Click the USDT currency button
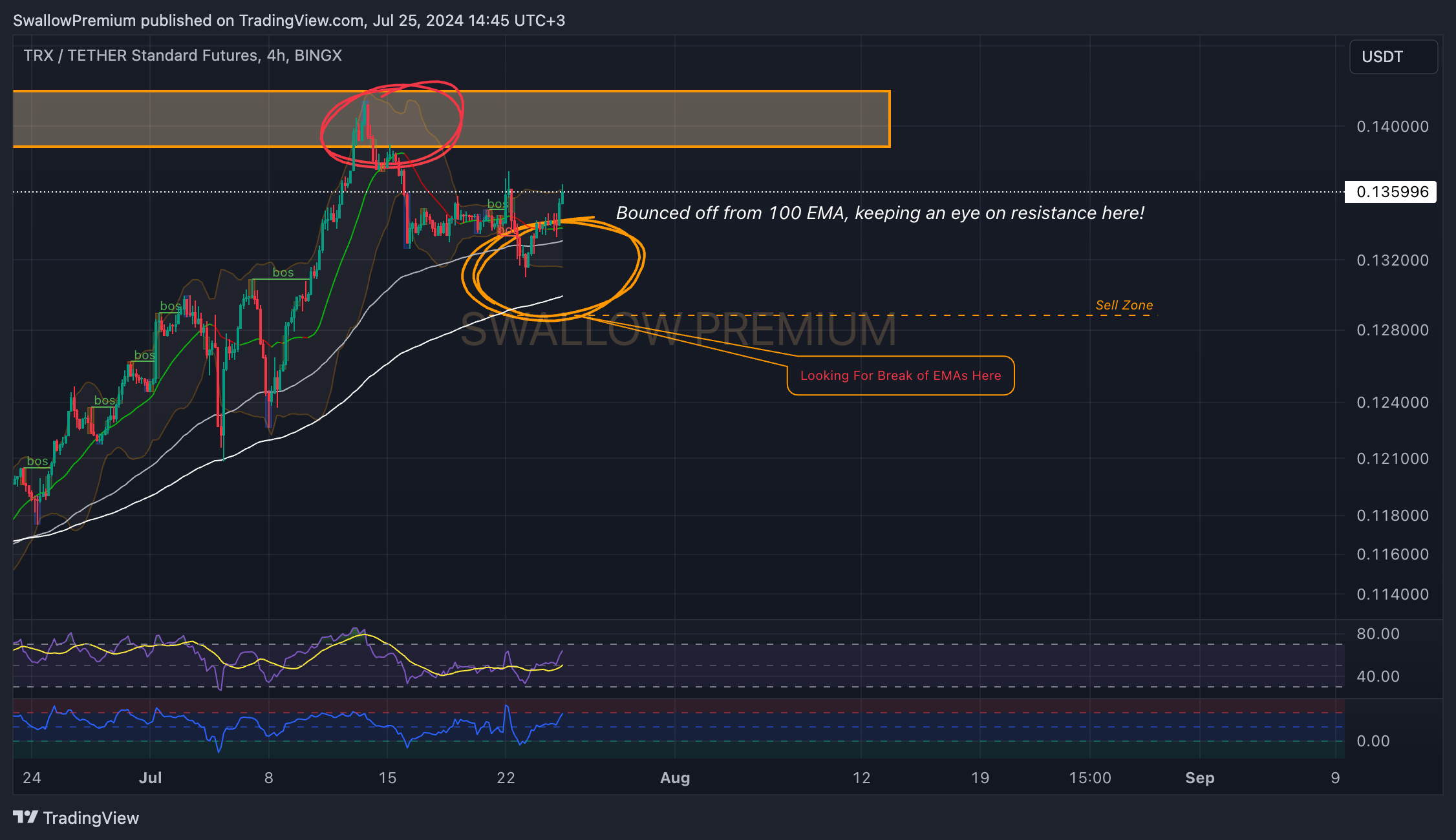1456x840 pixels. pos(1393,57)
